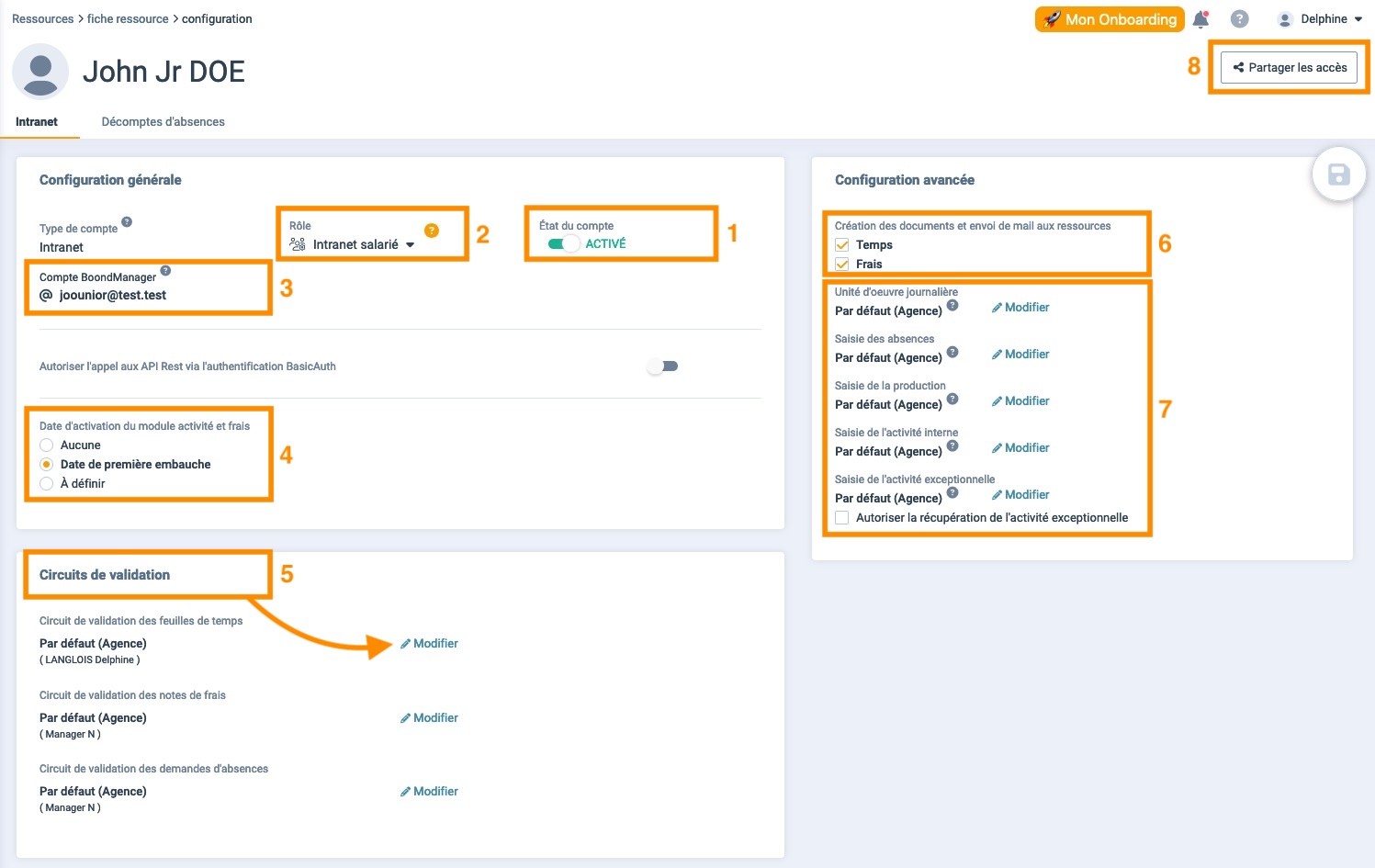Select the Aucune radio option
The height and width of the screenshot is (868, 1375).
click(47, 445)
